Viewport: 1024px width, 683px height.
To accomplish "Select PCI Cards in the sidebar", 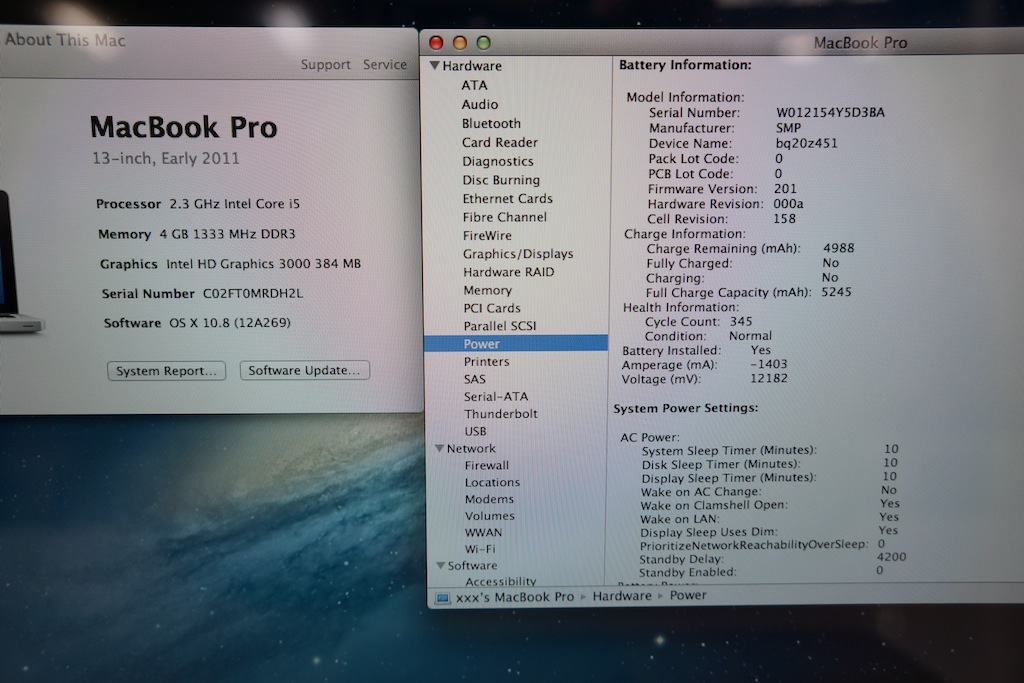I will (x=492, y=308).
